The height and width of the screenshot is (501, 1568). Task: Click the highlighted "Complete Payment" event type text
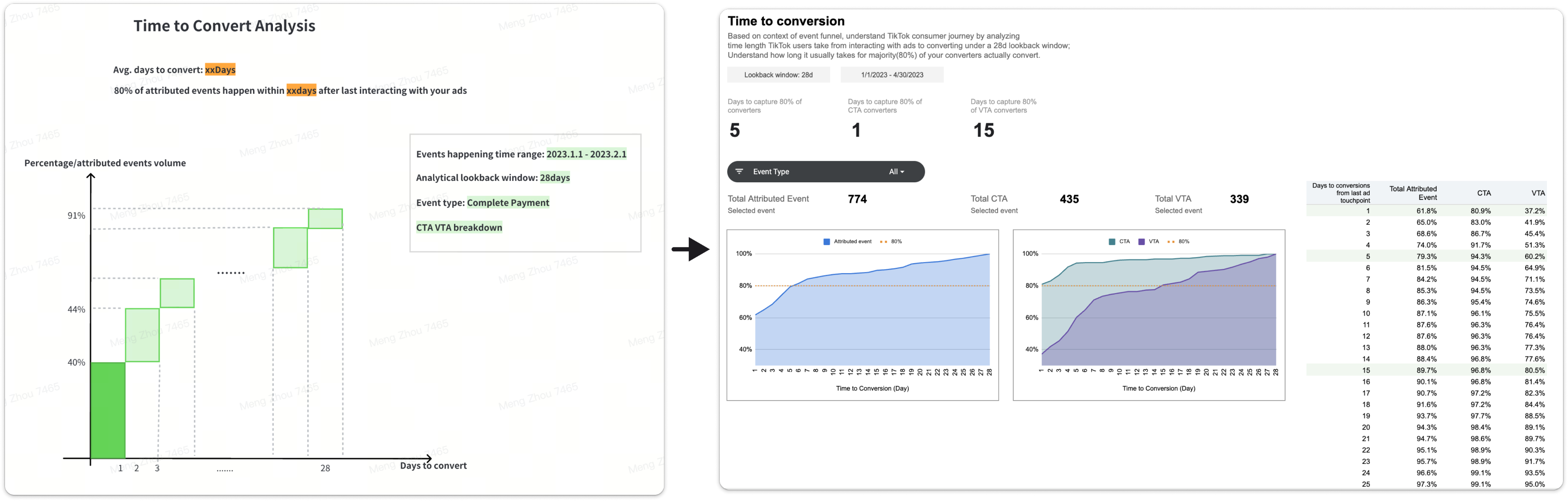[x=508, y=203]
